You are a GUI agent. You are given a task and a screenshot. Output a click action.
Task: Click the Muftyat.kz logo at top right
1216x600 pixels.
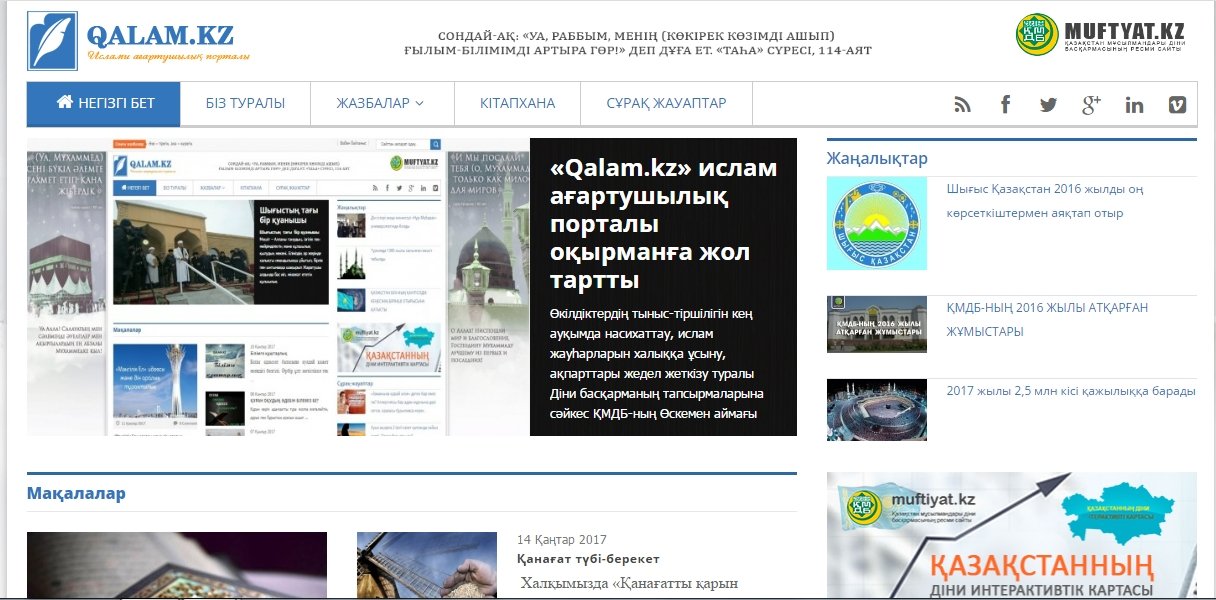[1101, 35]
